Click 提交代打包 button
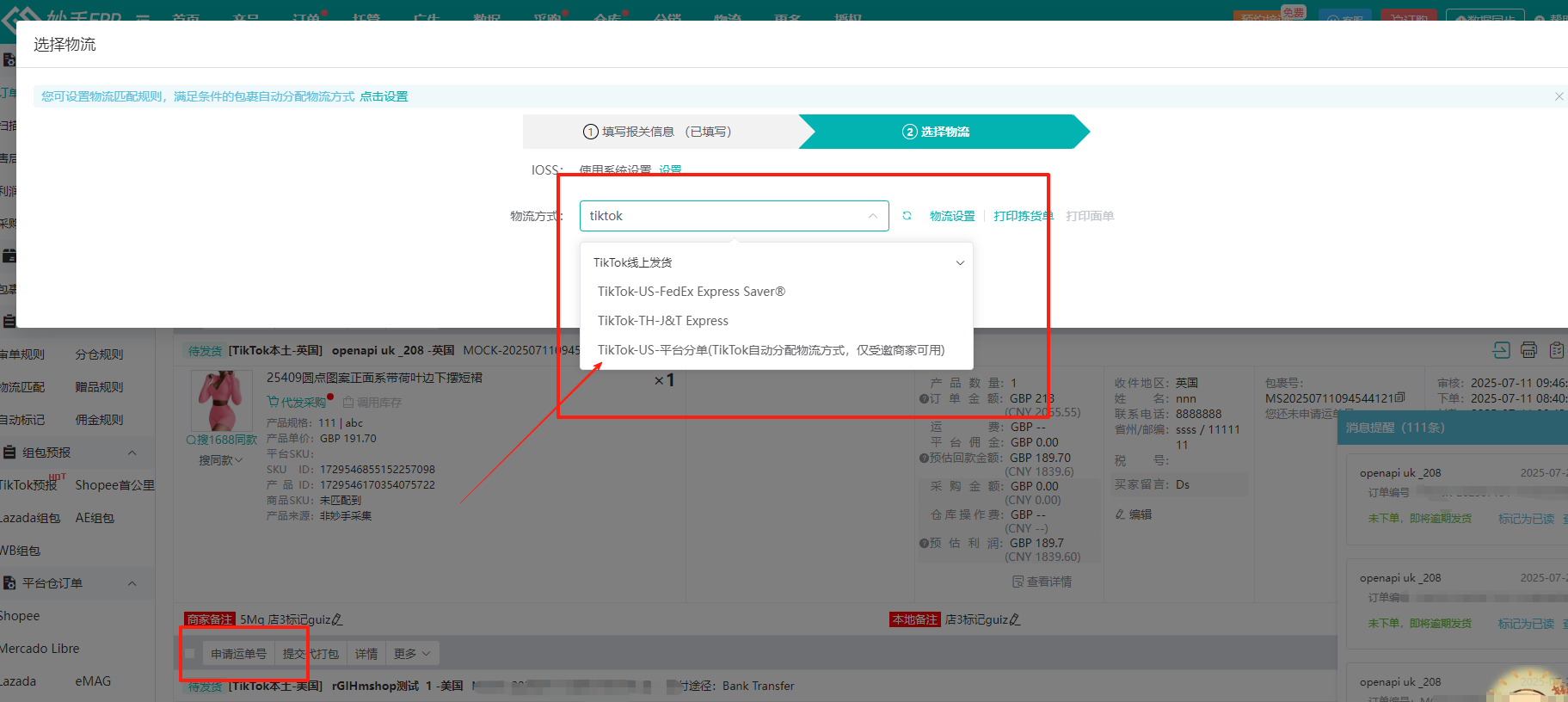The height and width of the screenshot is (702, 1568). [311, 654]
